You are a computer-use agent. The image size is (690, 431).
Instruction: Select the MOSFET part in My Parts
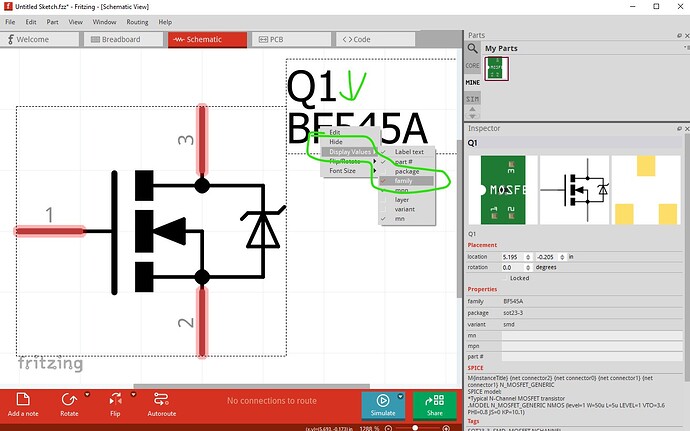coord(496,69)
